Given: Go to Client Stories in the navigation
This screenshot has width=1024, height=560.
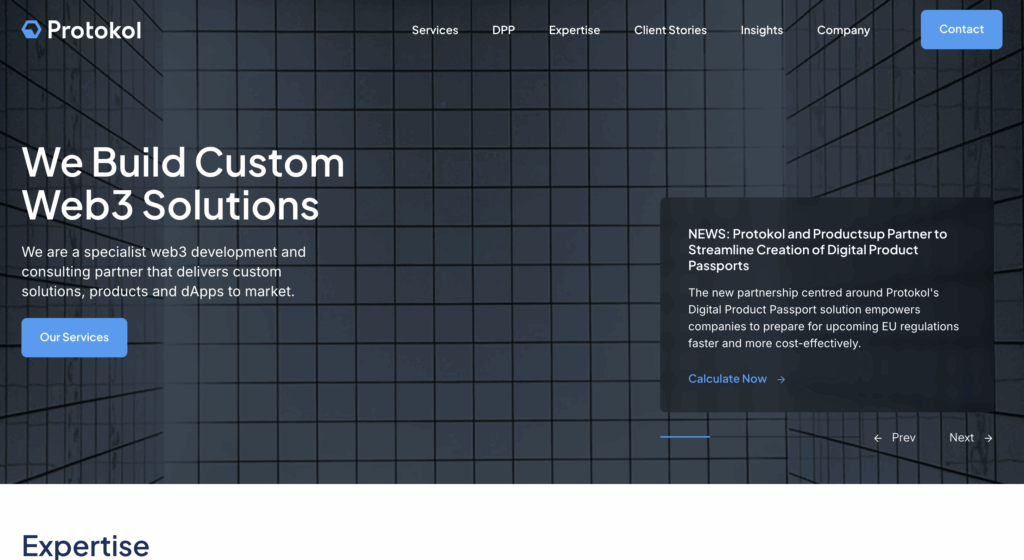Looking at the screenshot, I should [670, 30].
